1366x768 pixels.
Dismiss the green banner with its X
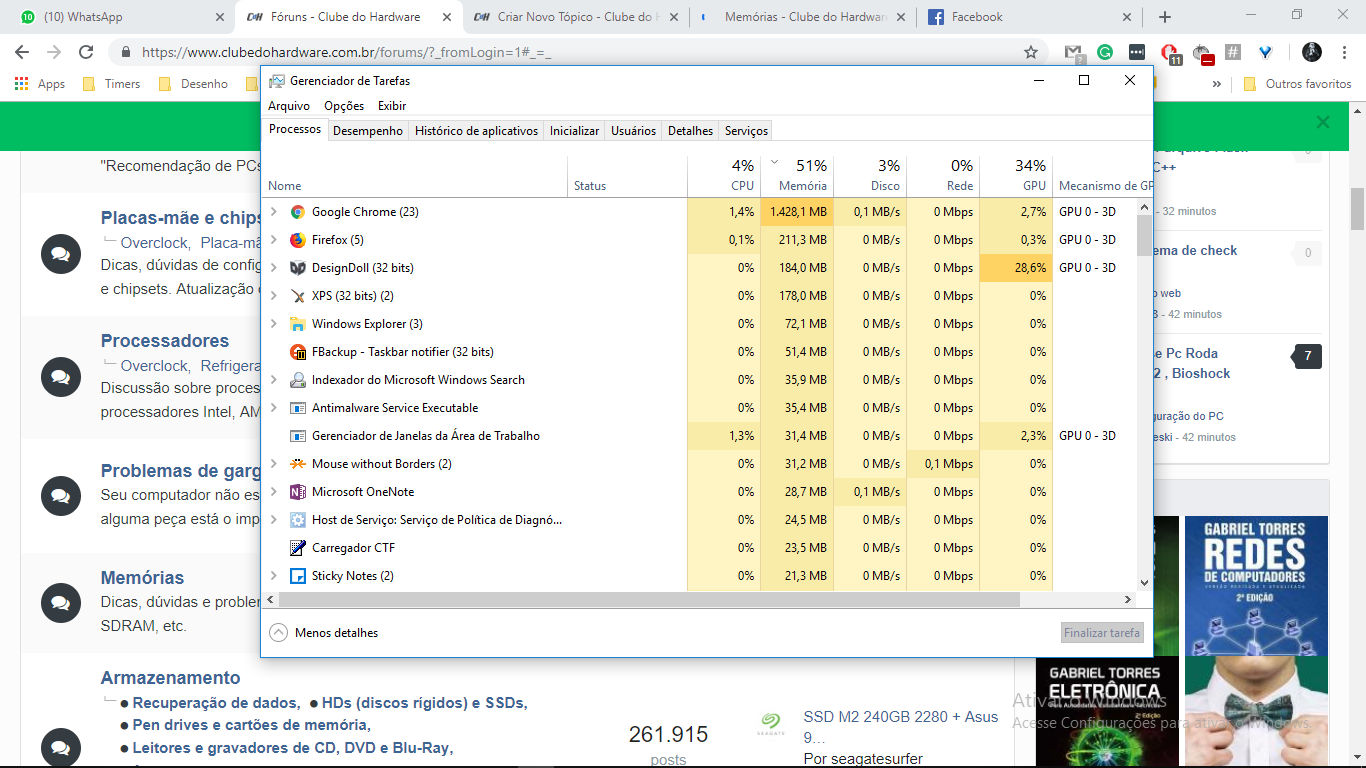pyautogui.click(x=1323, y=123)
